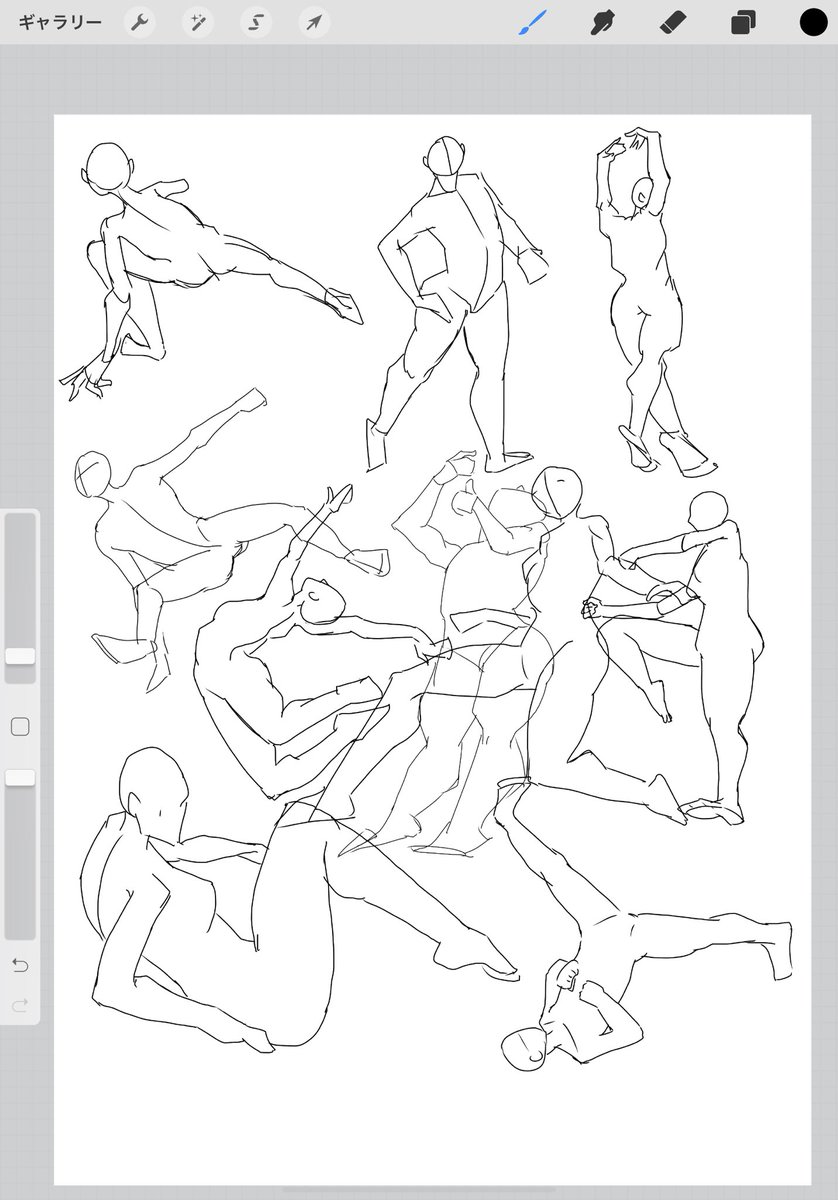Click the brush size slider handle
The width and height of the screenshot is (838, 1200).
(20, 656)
